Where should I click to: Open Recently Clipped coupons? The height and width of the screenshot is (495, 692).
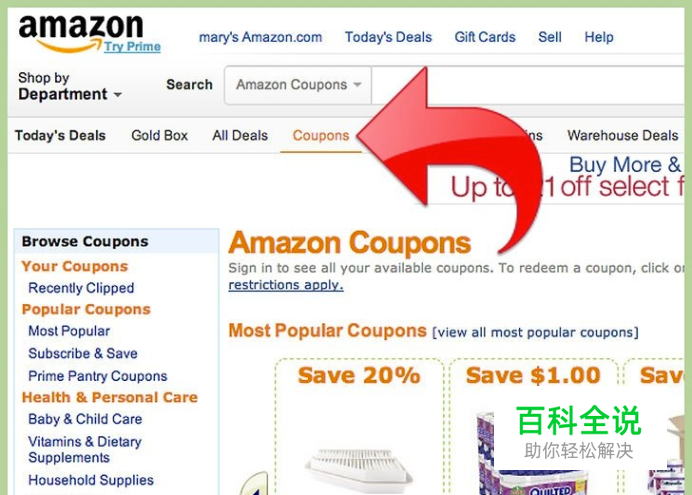(81, 288)
